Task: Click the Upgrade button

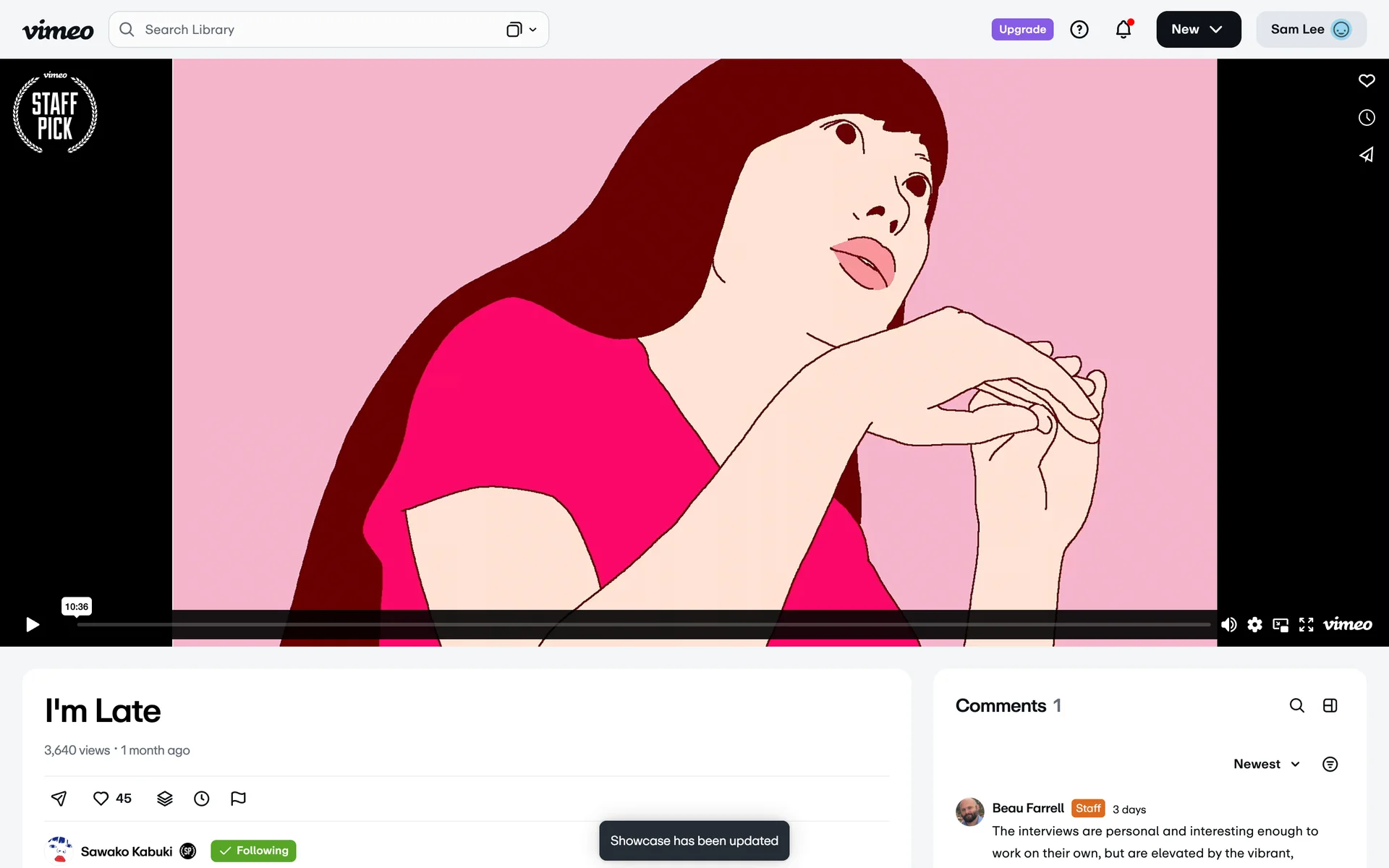Action: click(1021, 30)
